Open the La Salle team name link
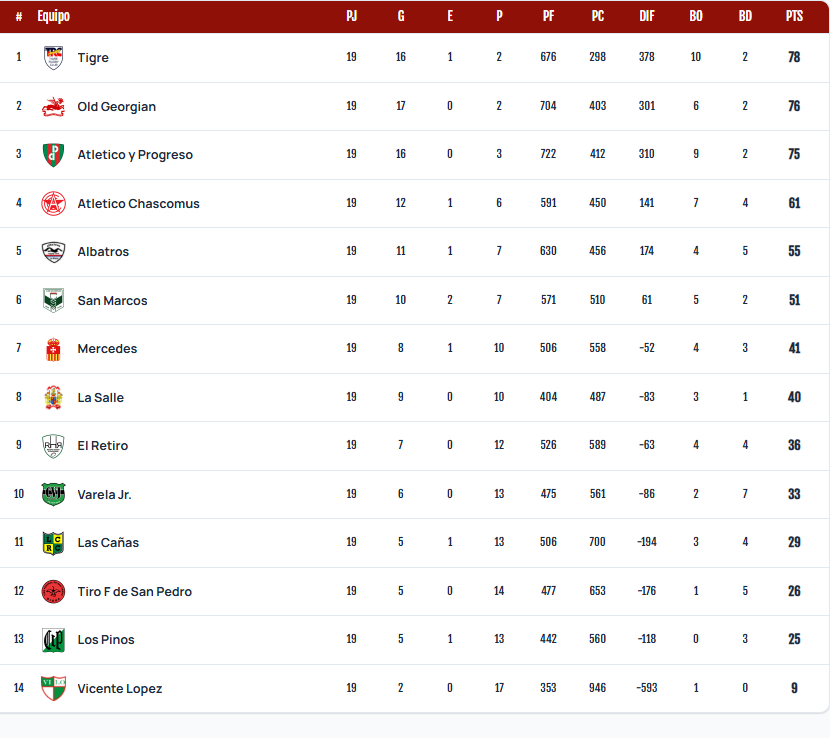 pos(101,398)
